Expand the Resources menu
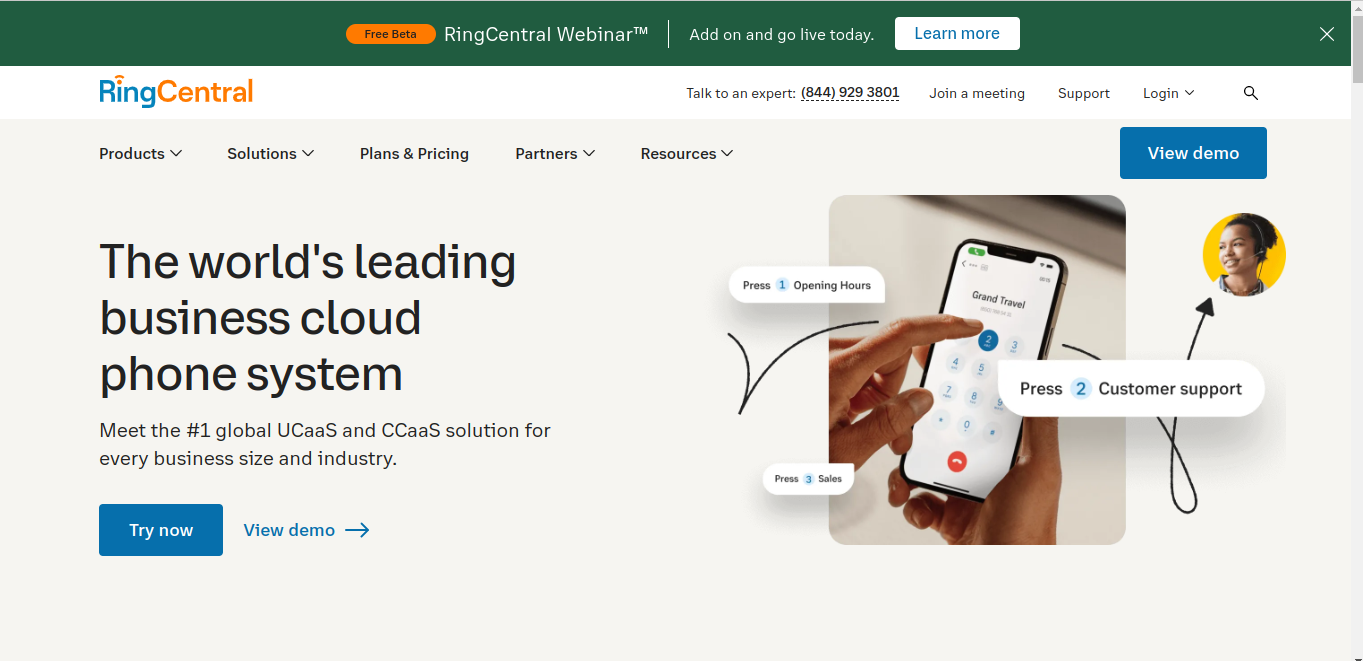 click(x=687, y=153)
